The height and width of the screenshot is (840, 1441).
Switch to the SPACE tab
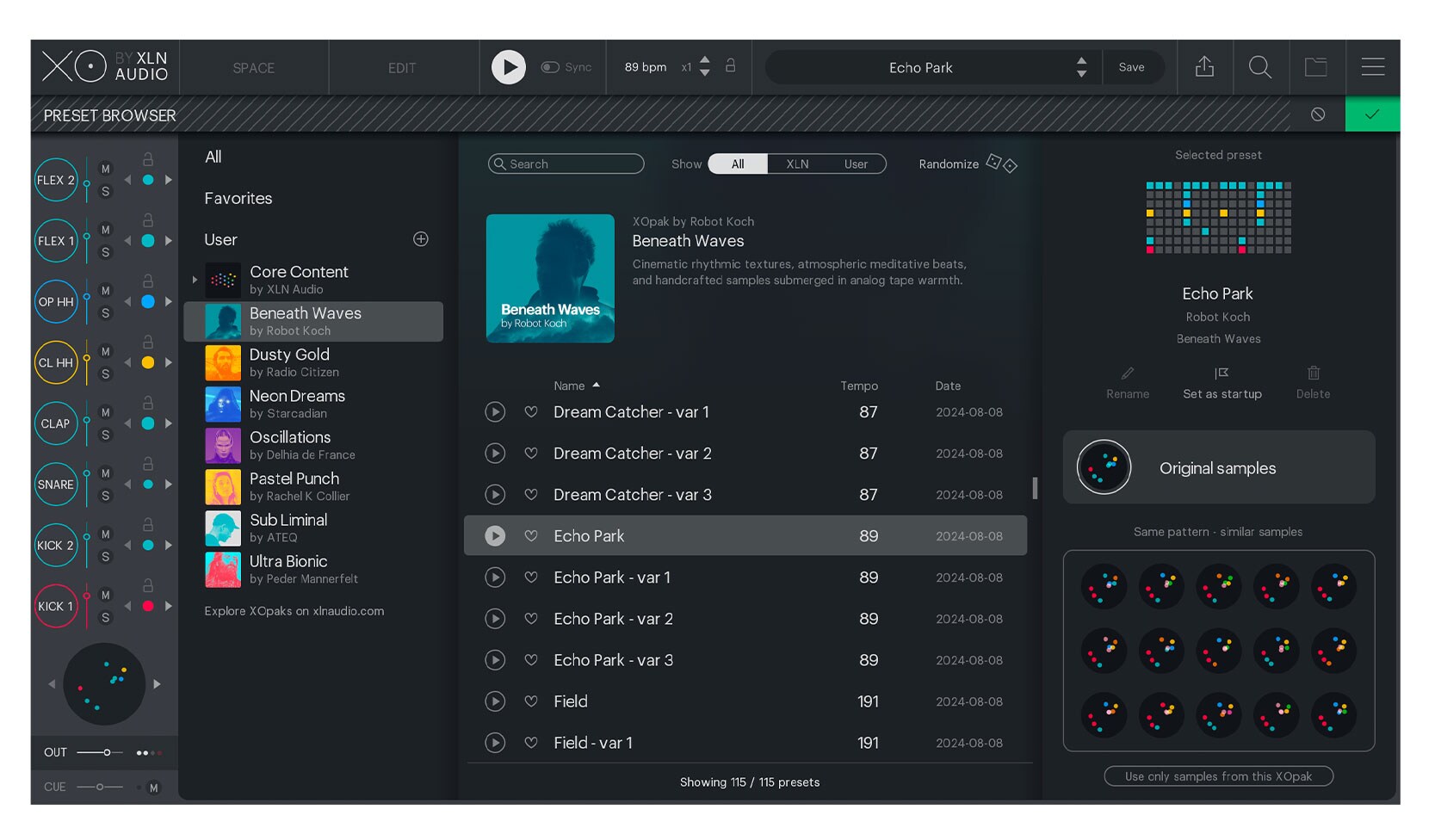(253, 68)
